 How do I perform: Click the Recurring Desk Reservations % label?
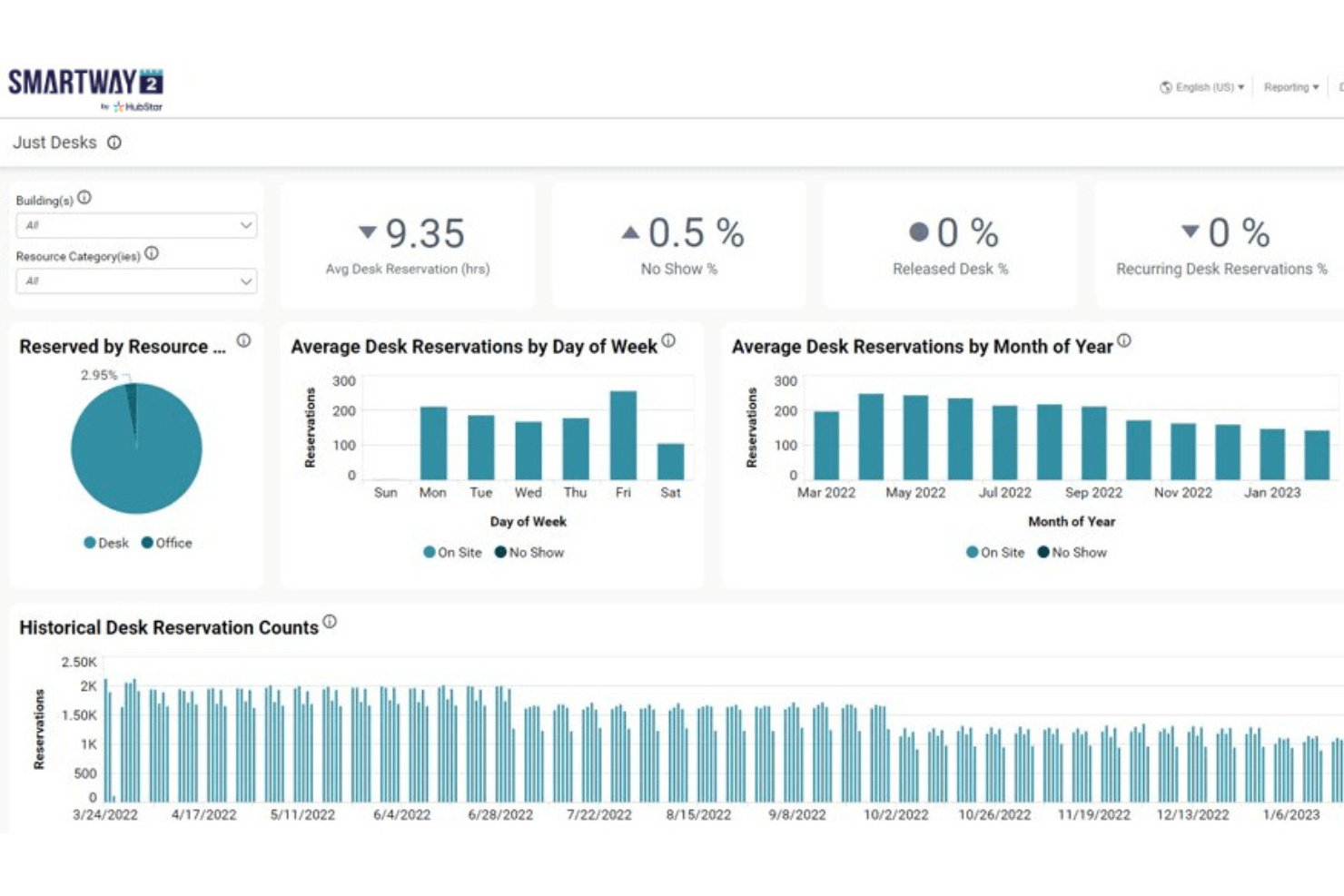point(1221,269)
